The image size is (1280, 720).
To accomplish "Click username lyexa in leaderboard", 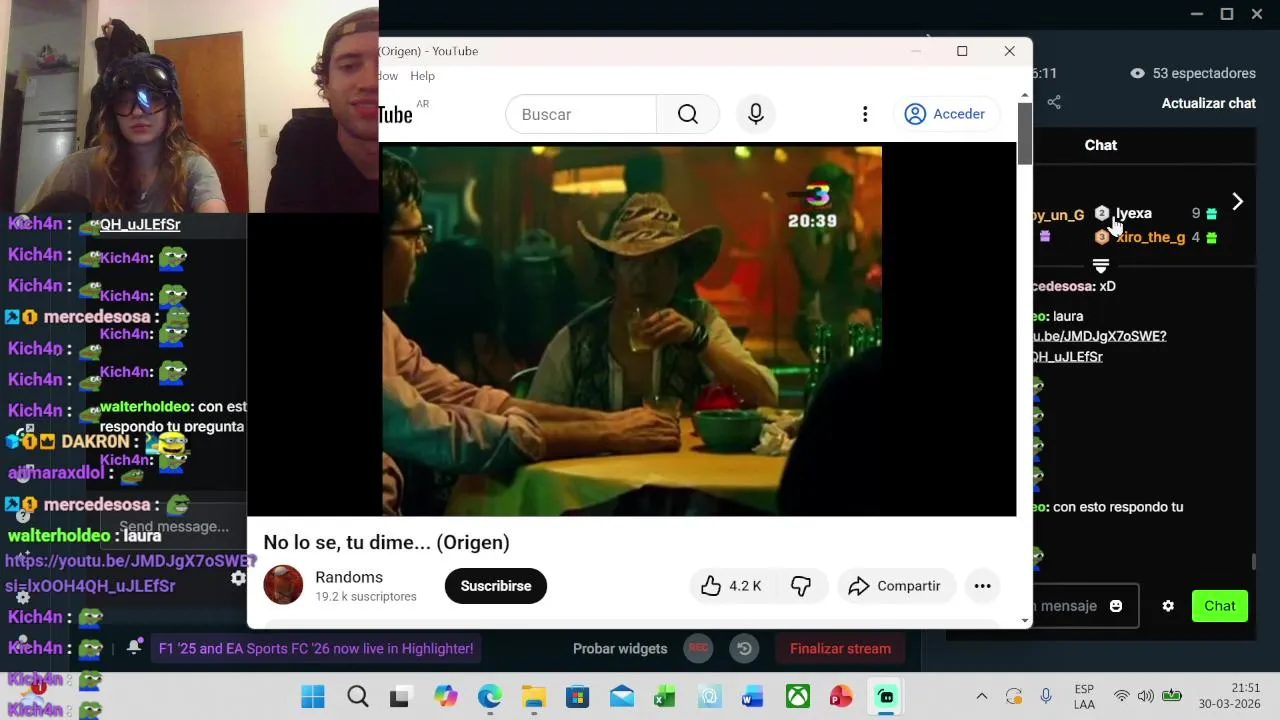I will (x=1134, y=213).
